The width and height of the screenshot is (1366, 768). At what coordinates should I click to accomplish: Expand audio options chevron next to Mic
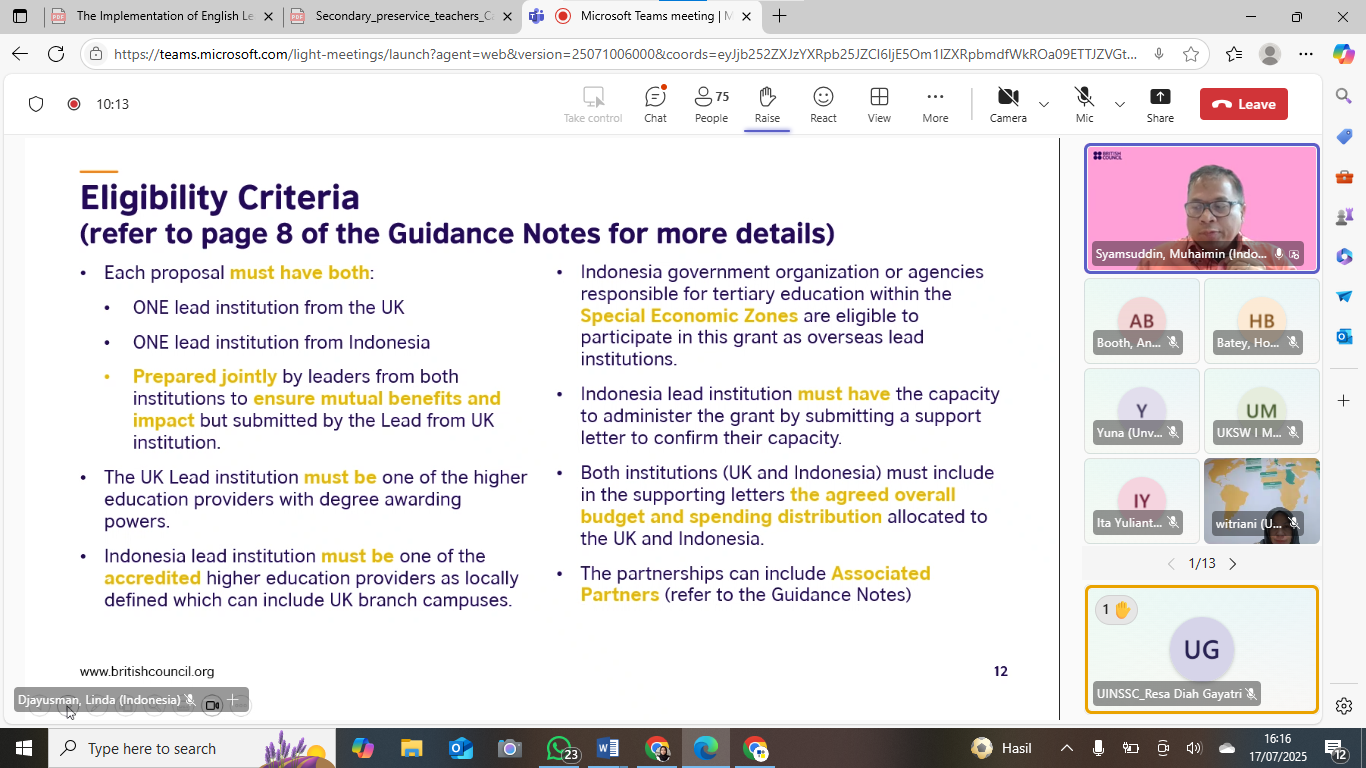point(1120,104)
